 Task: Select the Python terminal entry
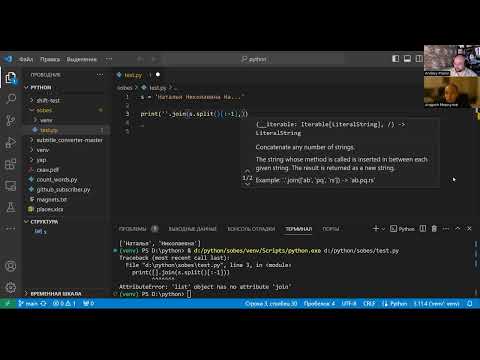tap(403, 229)
